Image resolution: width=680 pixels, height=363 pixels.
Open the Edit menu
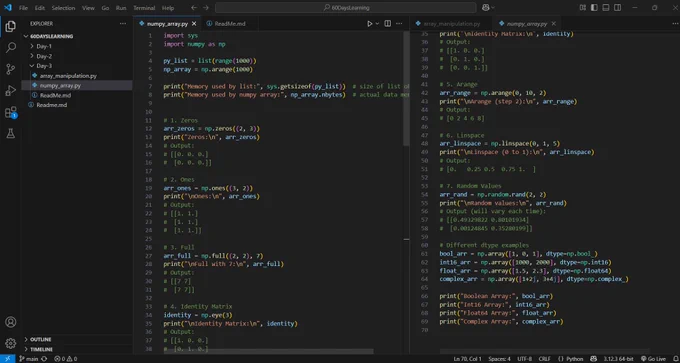(x=39, y=8)
